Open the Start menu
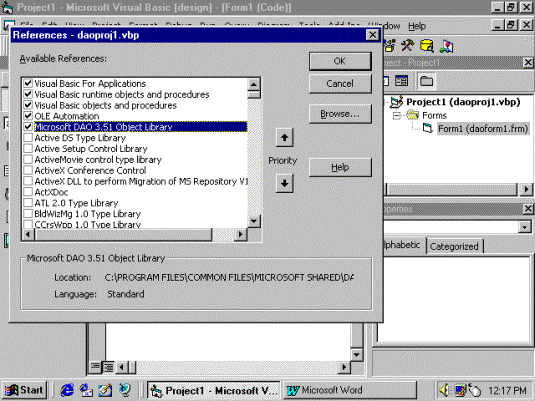This screenshot has width=535, height=401. pyautogui.click(x=24, y=390)
